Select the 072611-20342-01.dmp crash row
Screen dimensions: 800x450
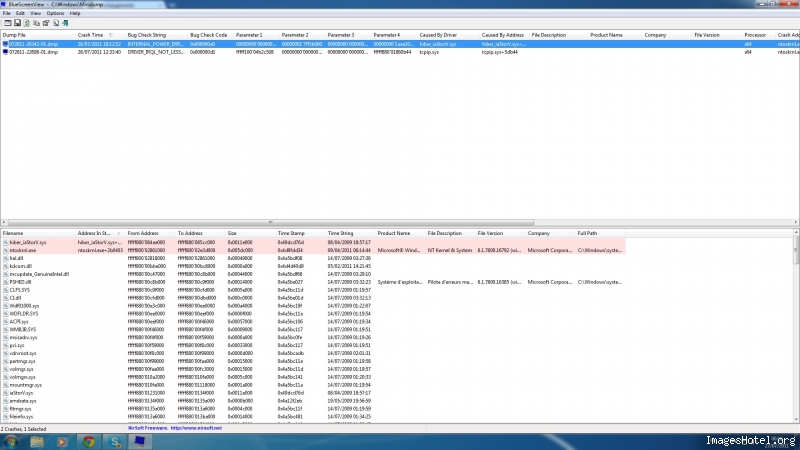pos(400,44)
